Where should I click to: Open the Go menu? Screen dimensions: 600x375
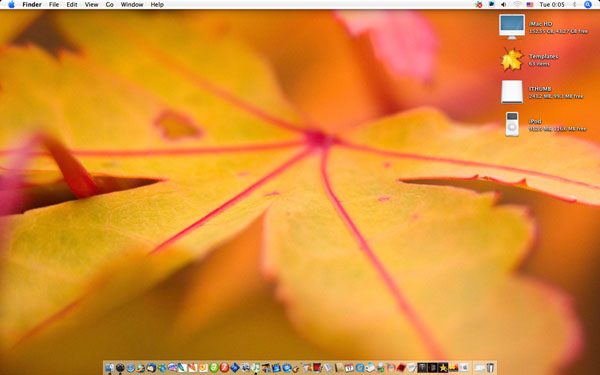tap(110, 5)
